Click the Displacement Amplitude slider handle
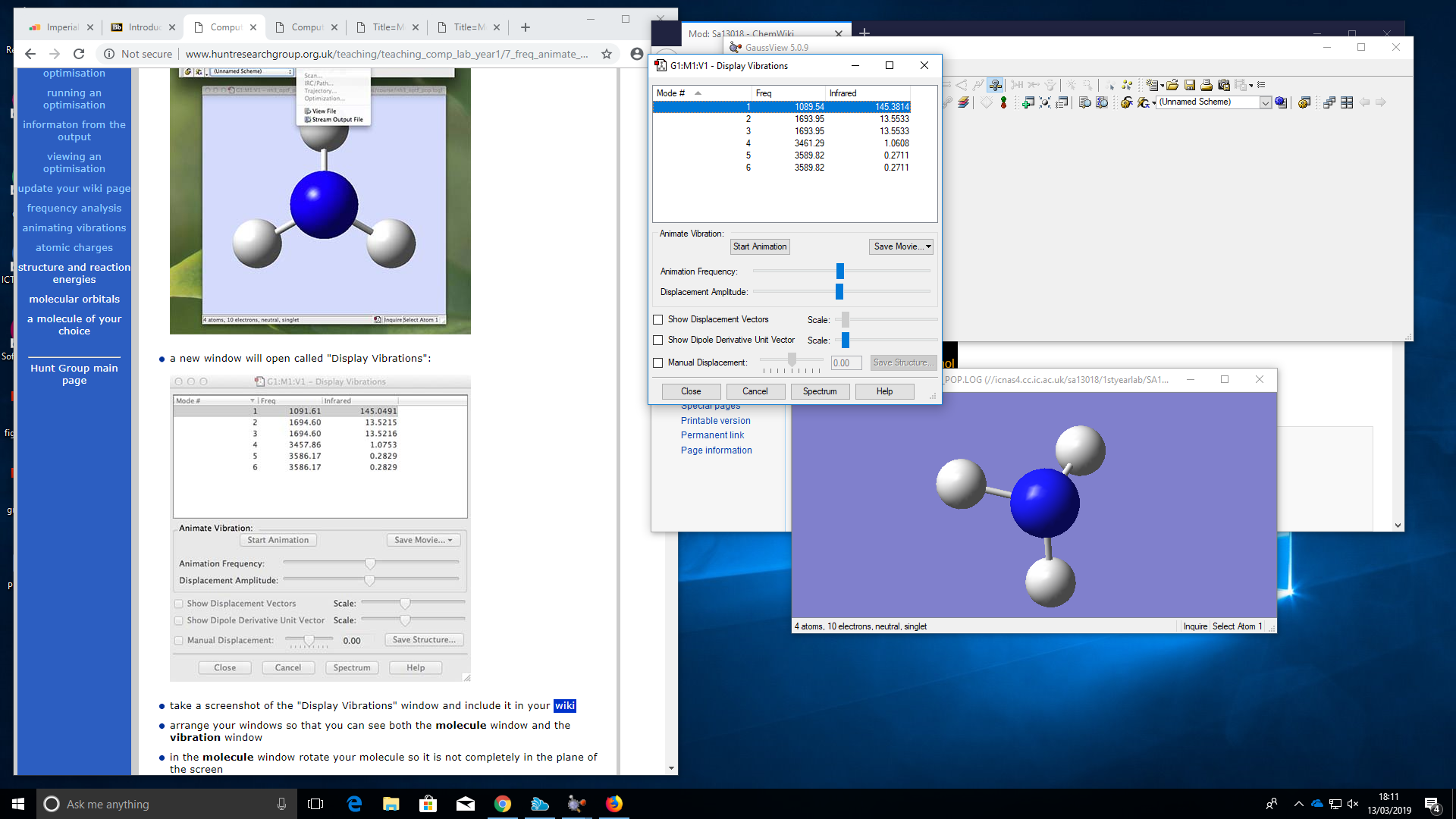The image size is (1456, 819). [x=839, y=292]
